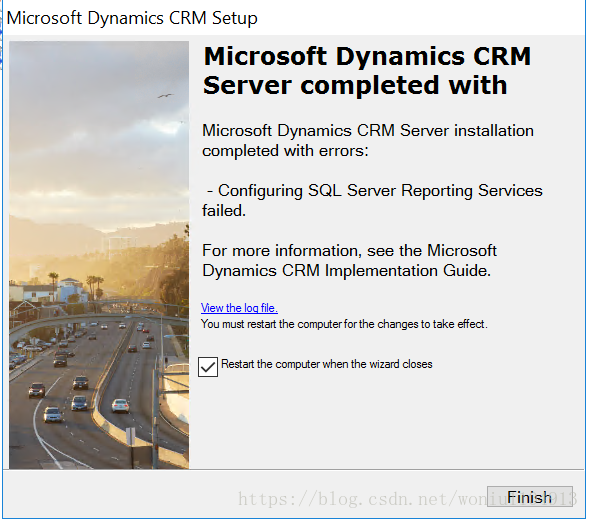Screen dimensions: 589x519
Task: Uncheck Restart the computer when wizard closes
Action: click(x=208, y=367)
